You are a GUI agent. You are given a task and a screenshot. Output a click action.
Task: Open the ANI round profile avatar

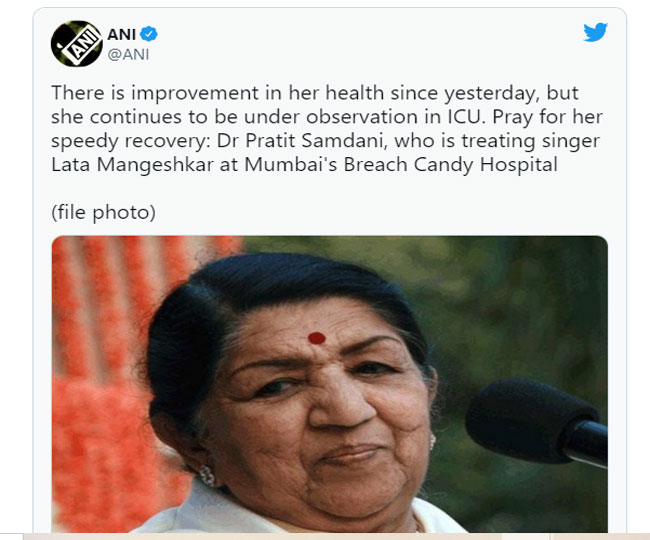[x=76, y=44]
